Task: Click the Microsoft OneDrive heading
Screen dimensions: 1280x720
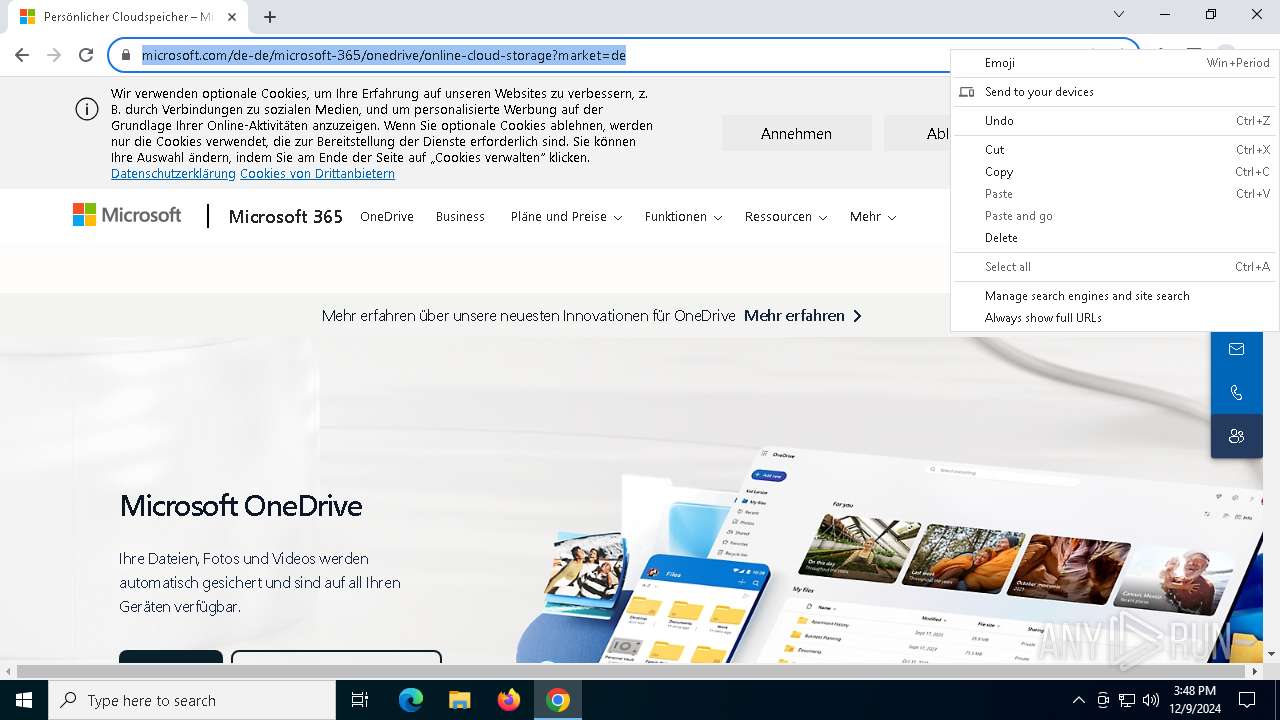Action: 241,505
